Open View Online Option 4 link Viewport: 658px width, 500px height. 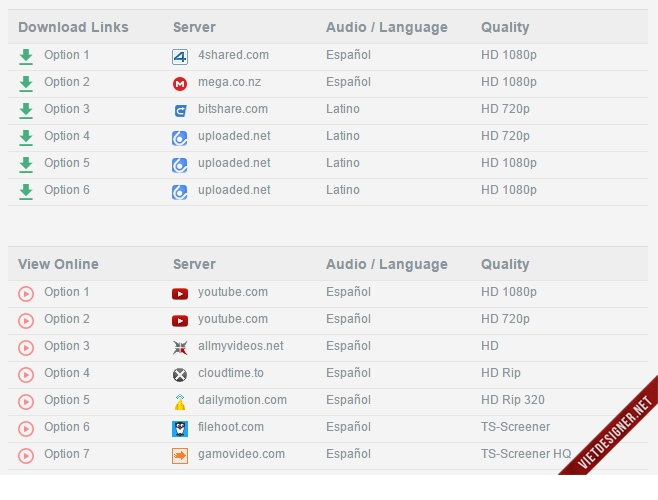point(67,373)
